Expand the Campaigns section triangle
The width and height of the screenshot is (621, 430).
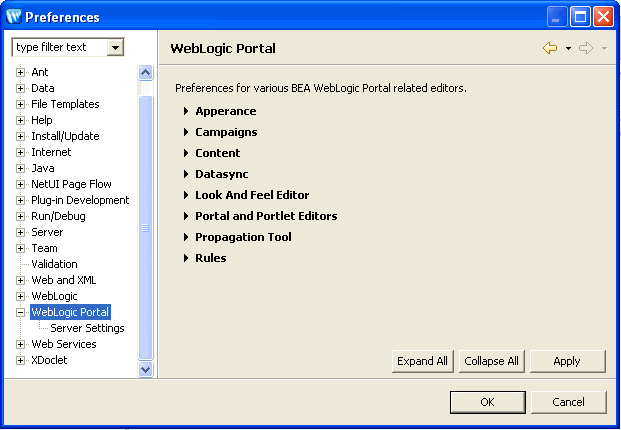(x=186, y=132)
